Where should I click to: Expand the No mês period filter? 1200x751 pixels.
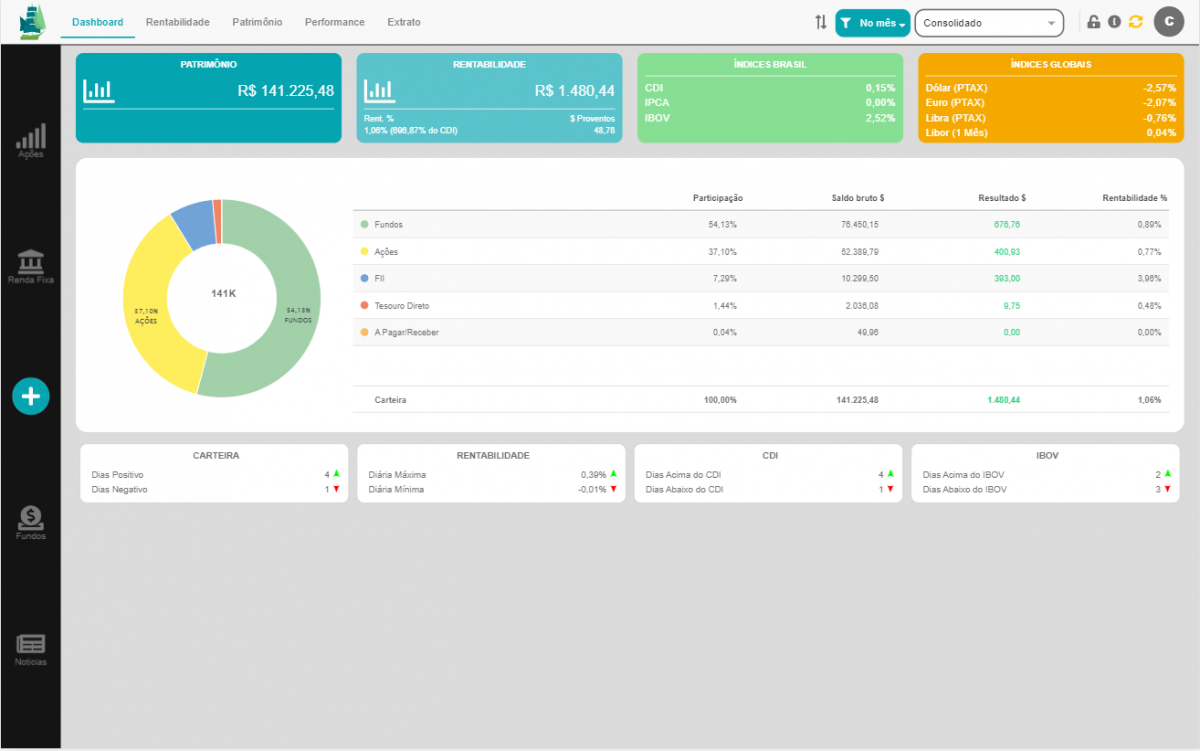click(x=873, y=23)
